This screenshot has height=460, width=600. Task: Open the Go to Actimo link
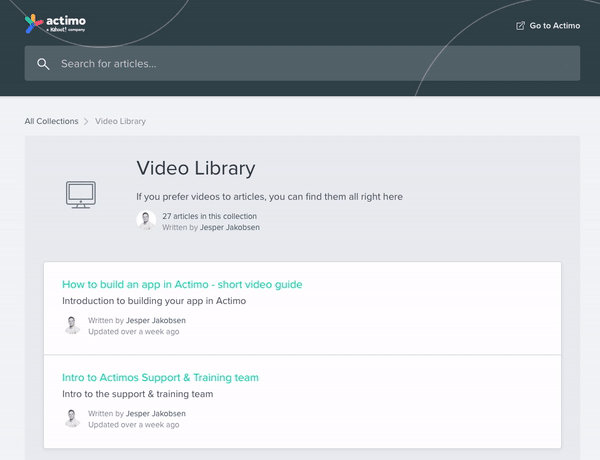554,26
